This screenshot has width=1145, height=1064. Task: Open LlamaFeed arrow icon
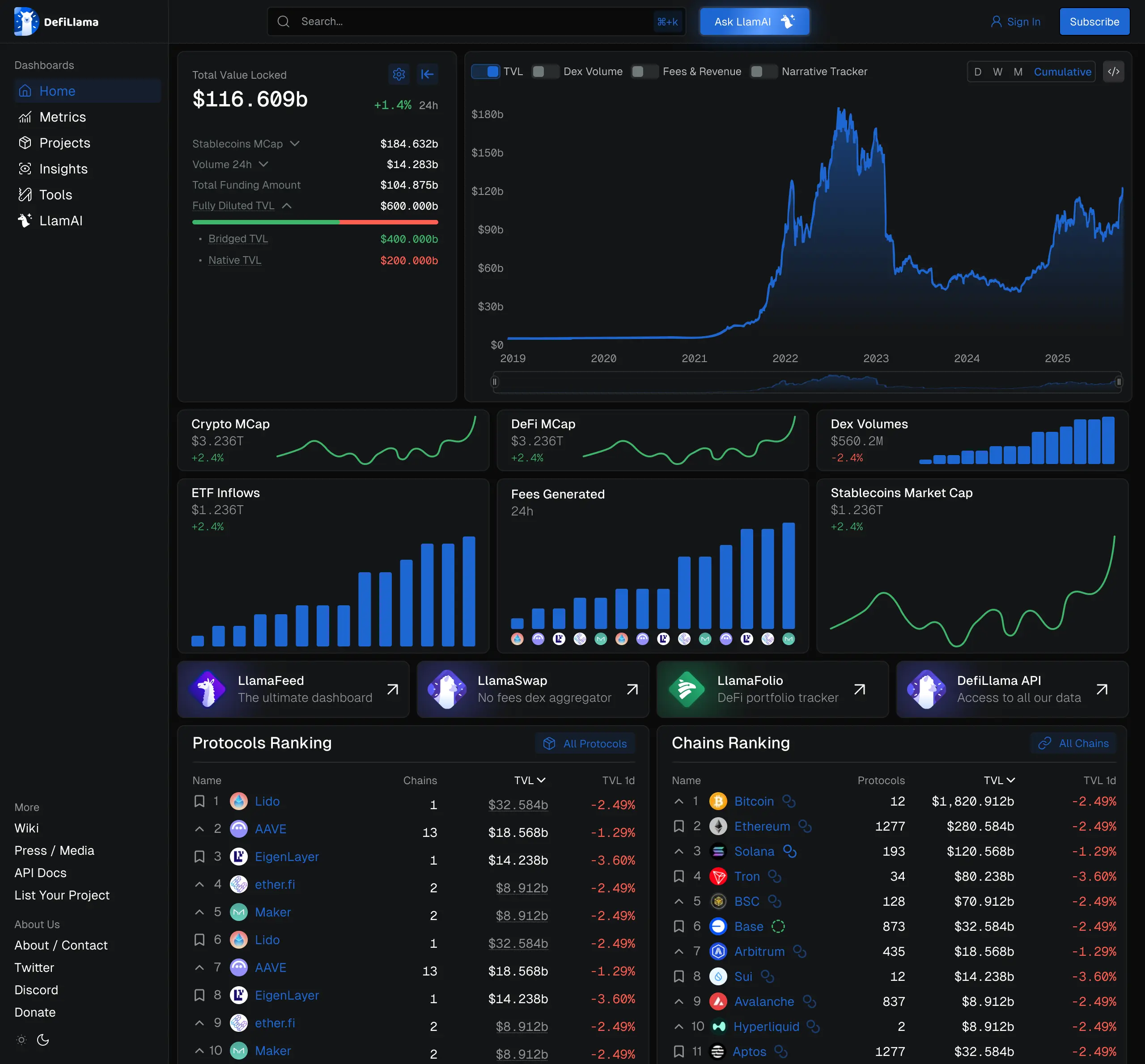[393, 689]
